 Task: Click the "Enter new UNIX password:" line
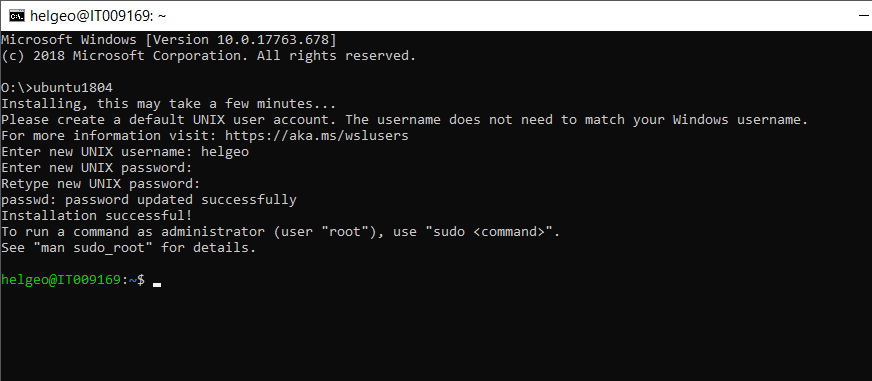click(97, 168)
